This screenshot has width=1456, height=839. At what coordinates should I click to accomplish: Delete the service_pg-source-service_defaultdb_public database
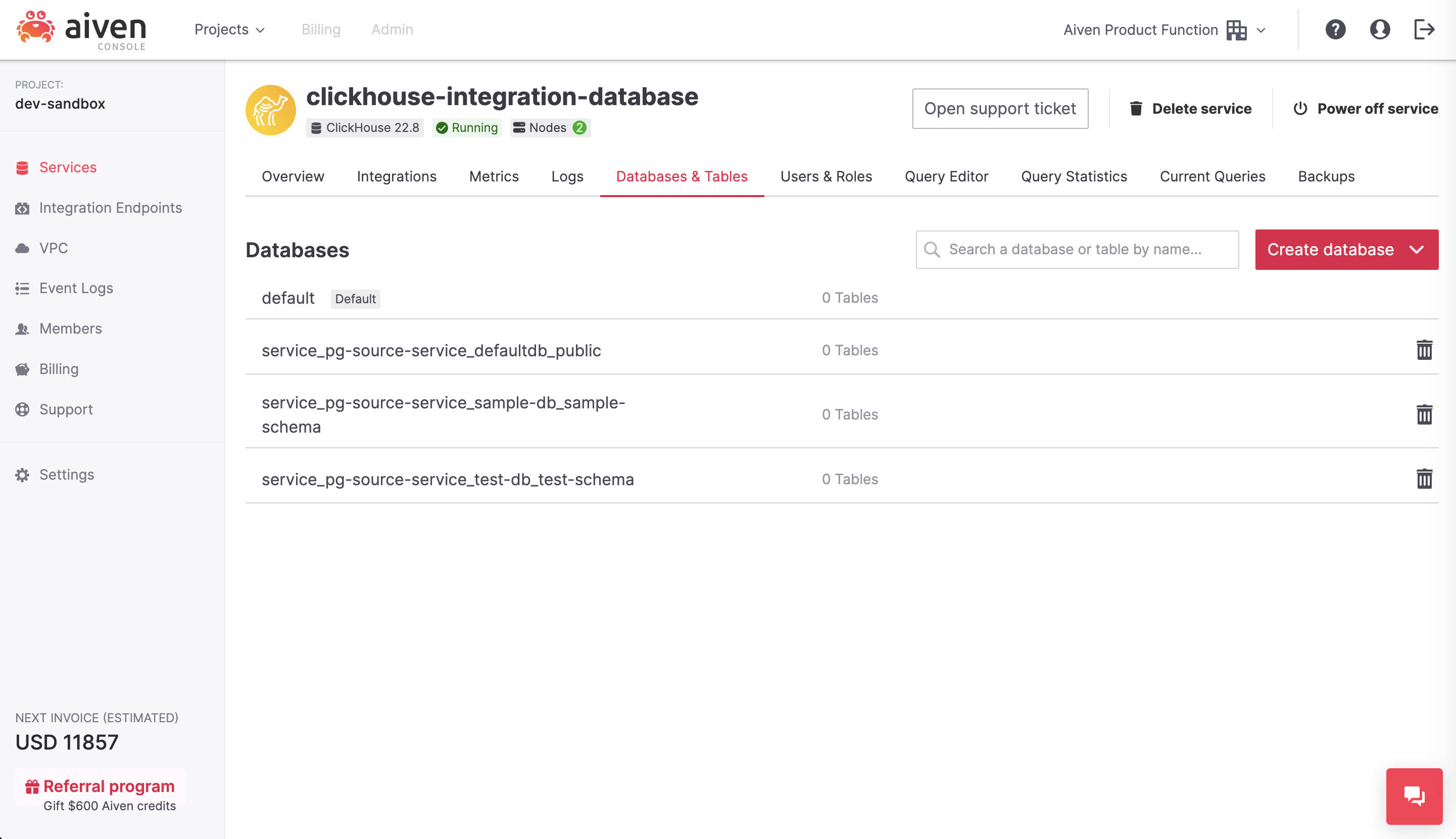pos(1424,350)
